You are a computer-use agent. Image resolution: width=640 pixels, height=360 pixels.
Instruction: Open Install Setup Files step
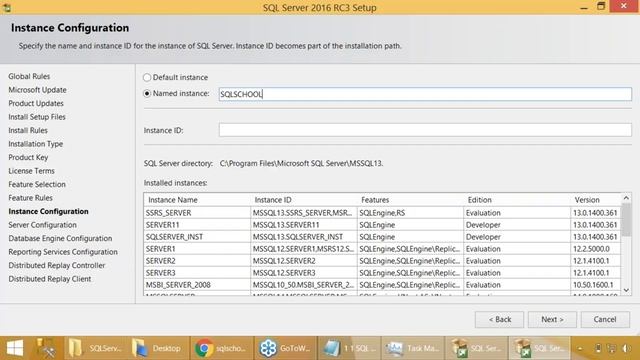click(37, 117)
